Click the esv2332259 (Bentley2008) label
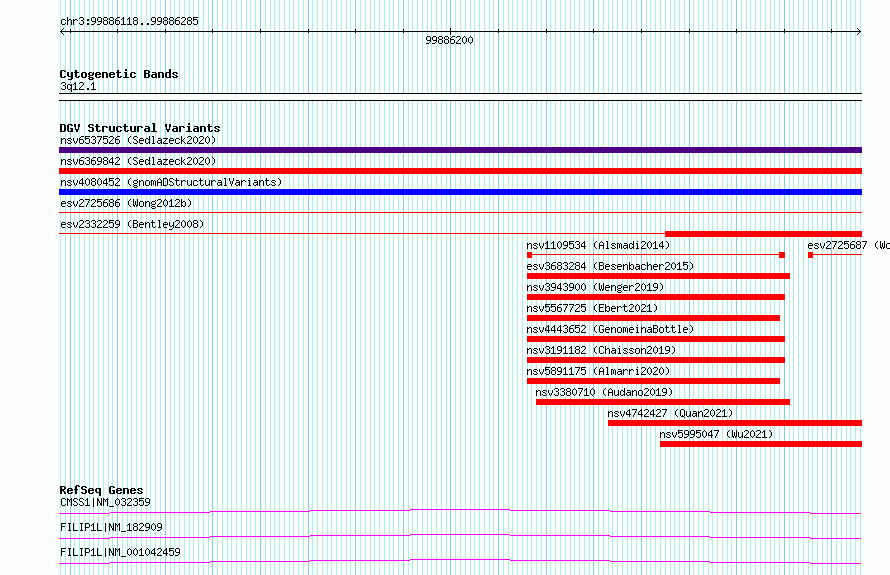This screenshot has width=890, height=575. [x=132, y=224]
